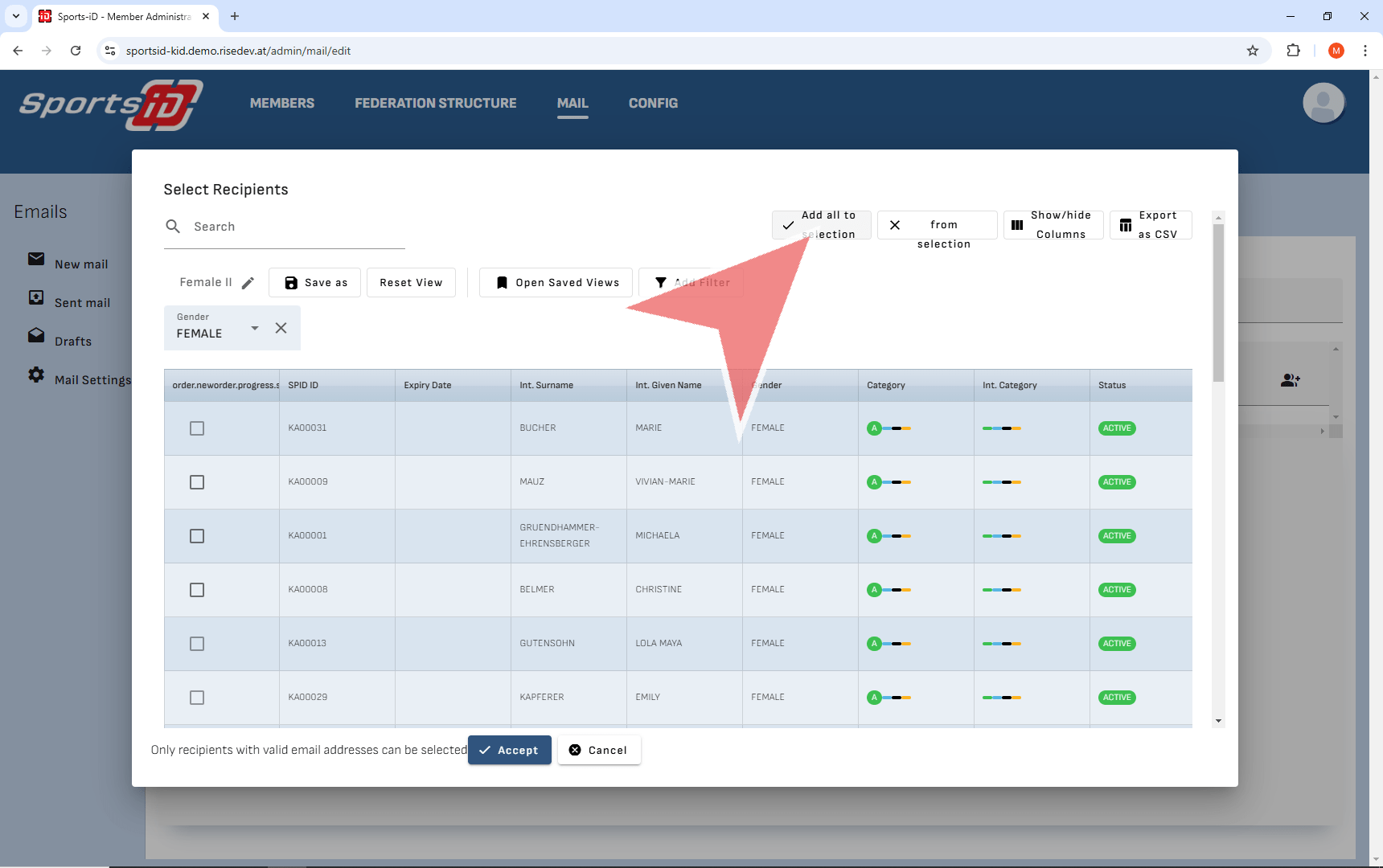Viewport: 1383px width, 868px height.
Task: Click the Search recipients field
Action: [x=296, y=227]
